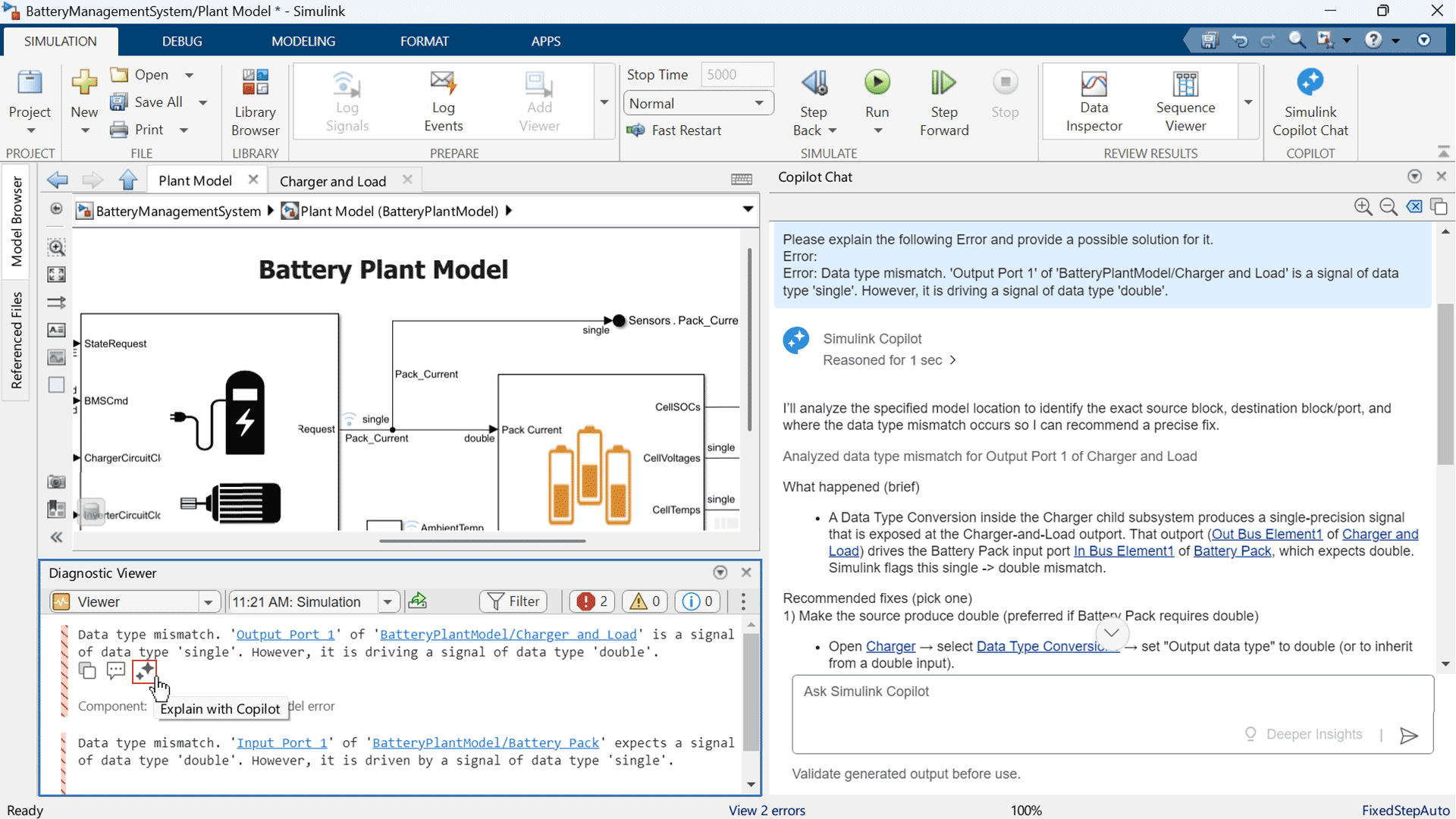
Task: Send message in Copilot chat
Action: pos(1408,735)
